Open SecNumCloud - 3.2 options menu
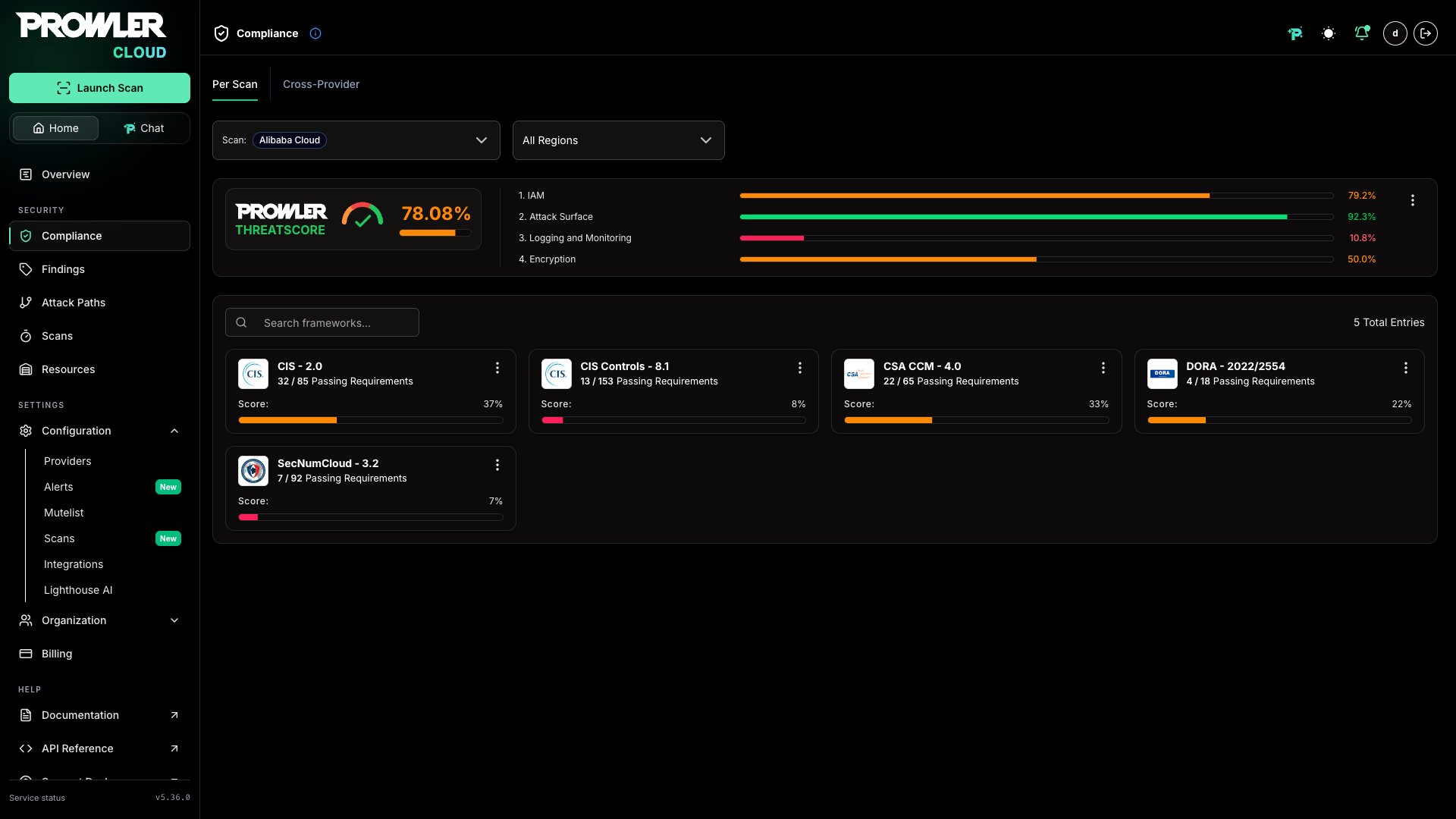Image resolution: width=1456 pixels, height=819 pixels. [x=497, y=465]
